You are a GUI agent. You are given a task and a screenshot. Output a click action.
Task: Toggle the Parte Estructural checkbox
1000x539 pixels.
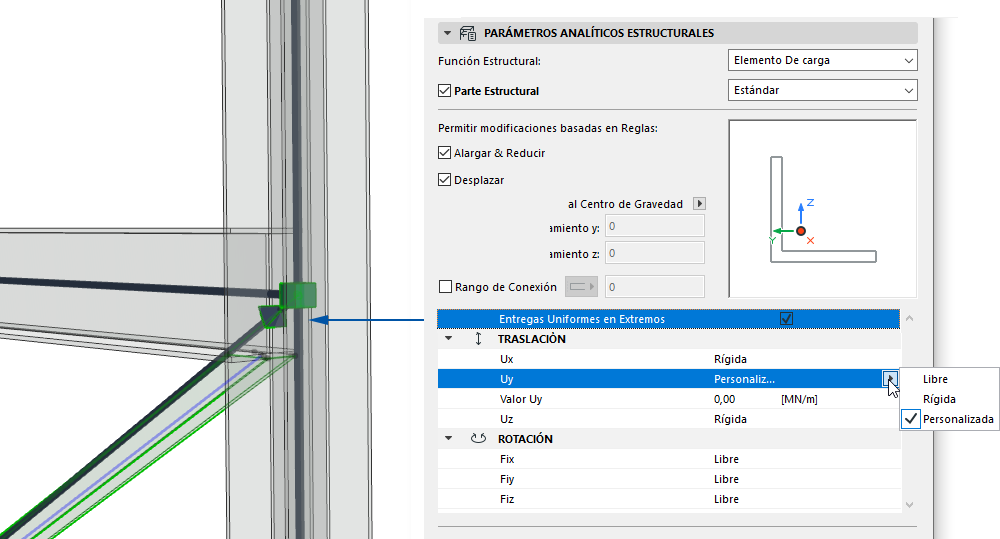pos(445,91)
